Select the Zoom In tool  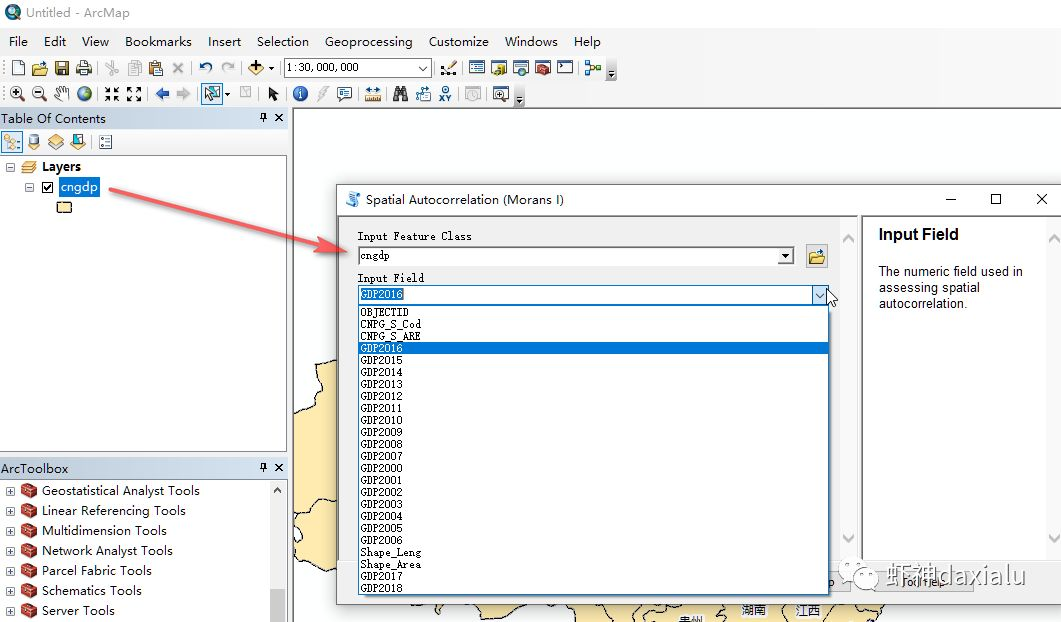pos(18,94)
